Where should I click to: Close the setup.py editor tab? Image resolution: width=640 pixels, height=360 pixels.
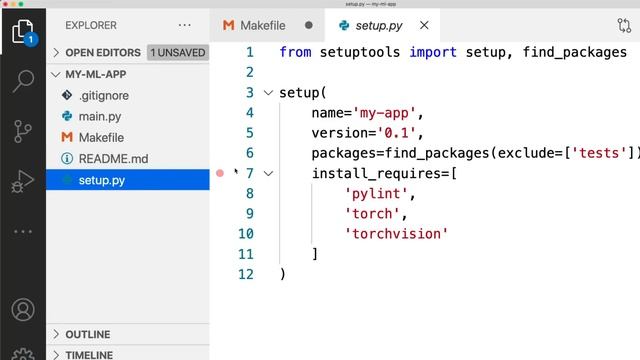click(x=424, y=25)
